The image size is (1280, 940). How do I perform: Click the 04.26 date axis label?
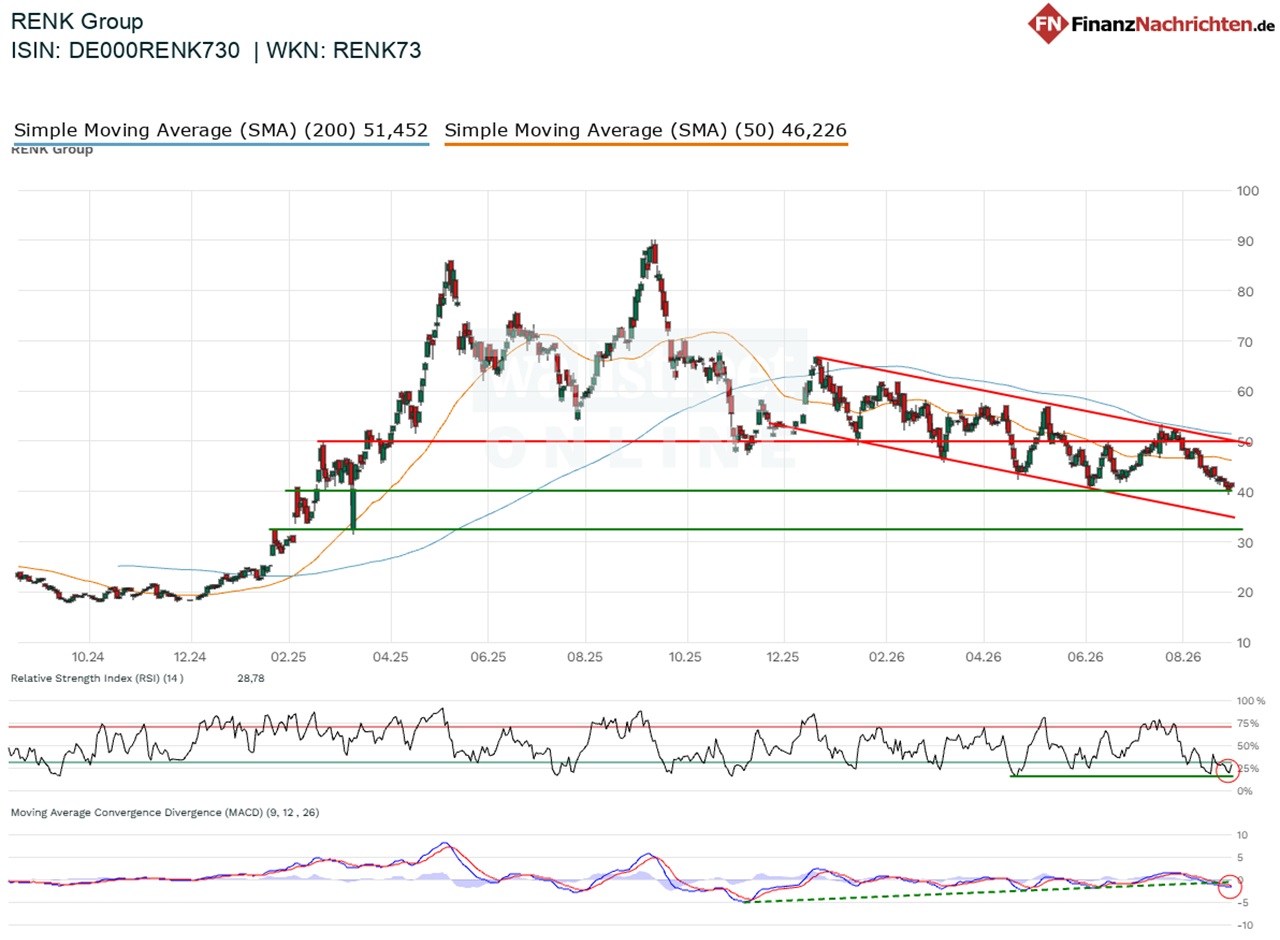click(x=984, y=657)
